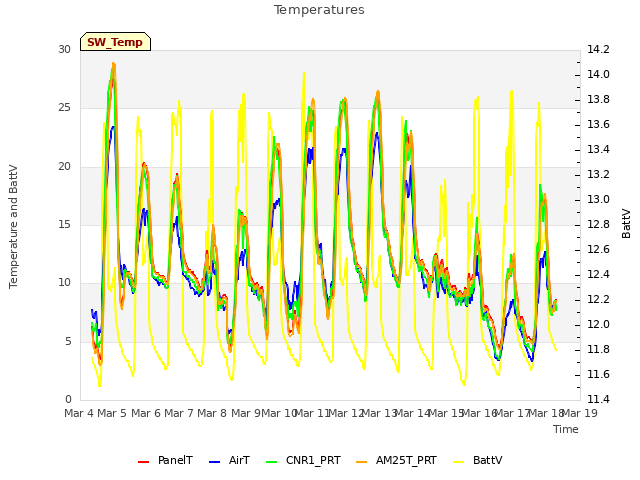Click the 15 left axis tick label

64,224
